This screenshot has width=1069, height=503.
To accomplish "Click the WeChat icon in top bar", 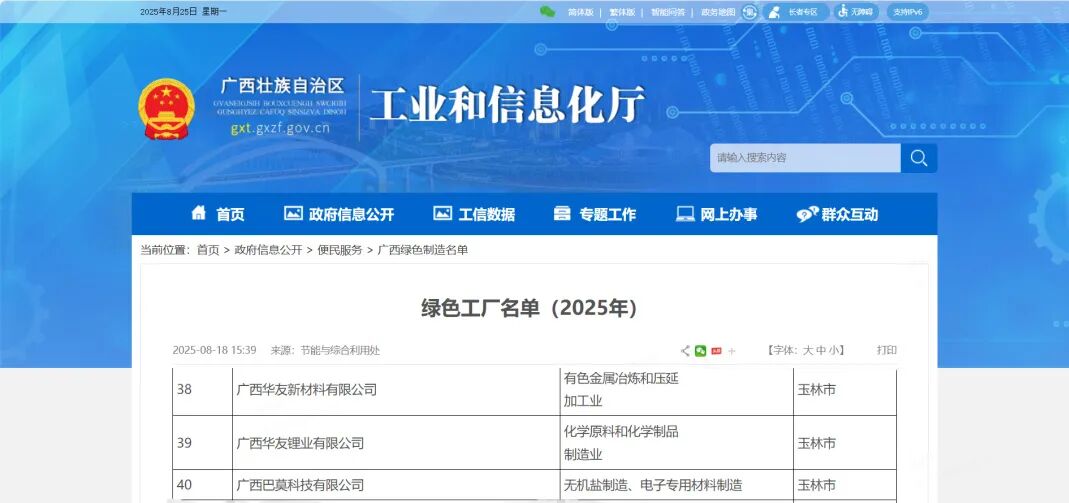I will click(x=547, y=12).
